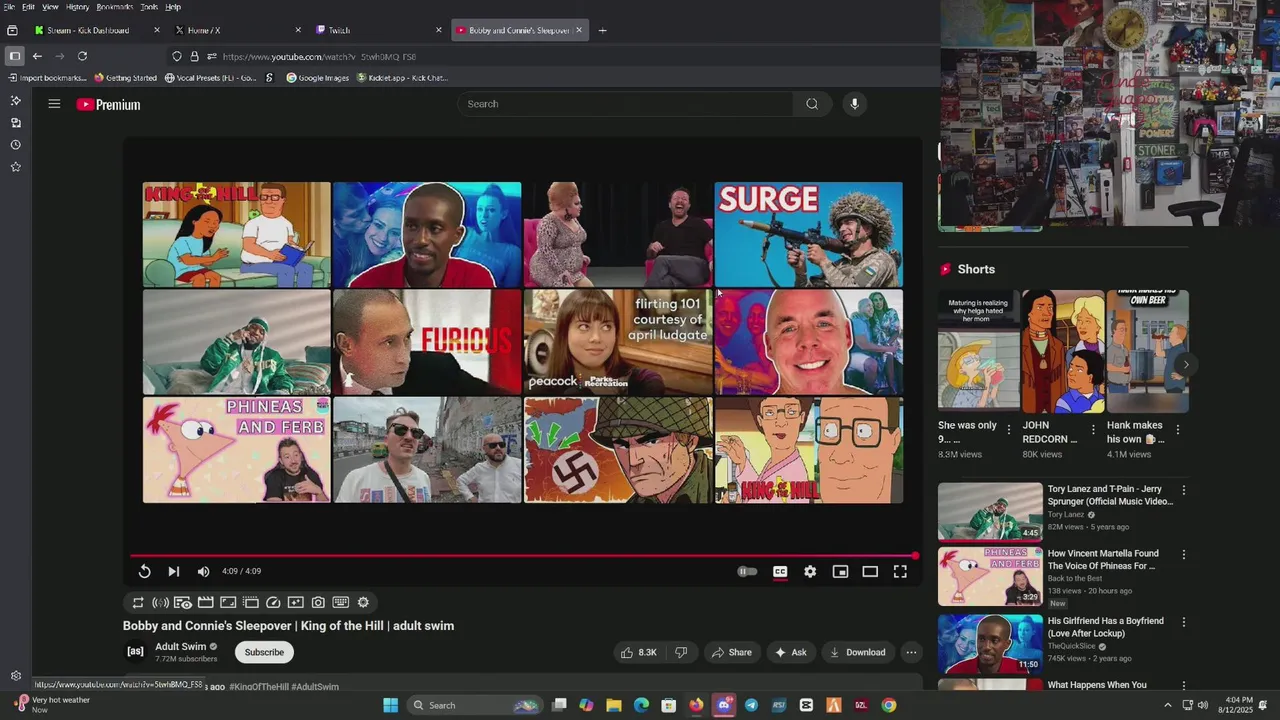Open options for Tory Lanez Jerry Sprunger video
Screen dimensions: 1280x720
click(1183, 490)
